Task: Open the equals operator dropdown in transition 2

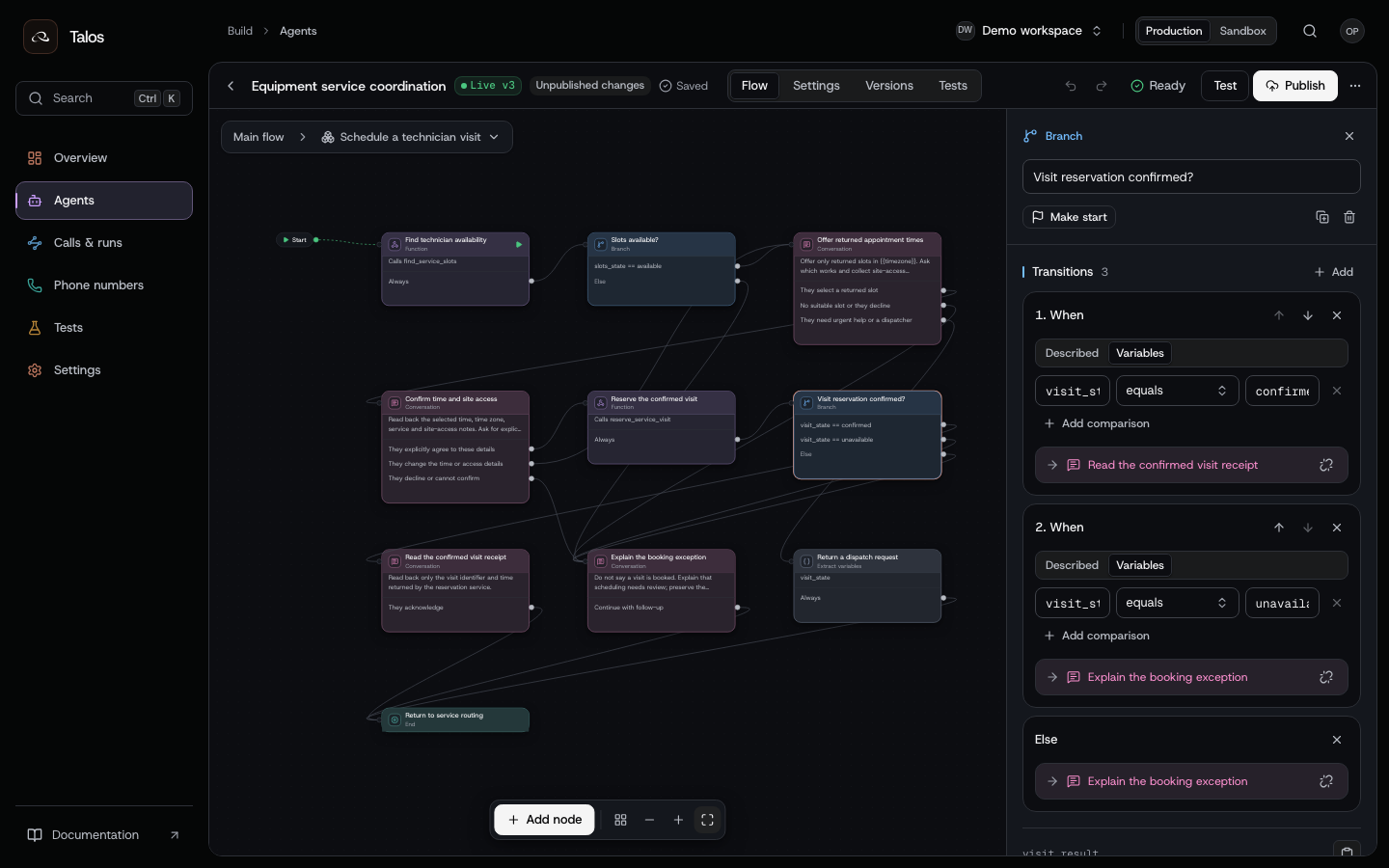Action: point(1177,603)
